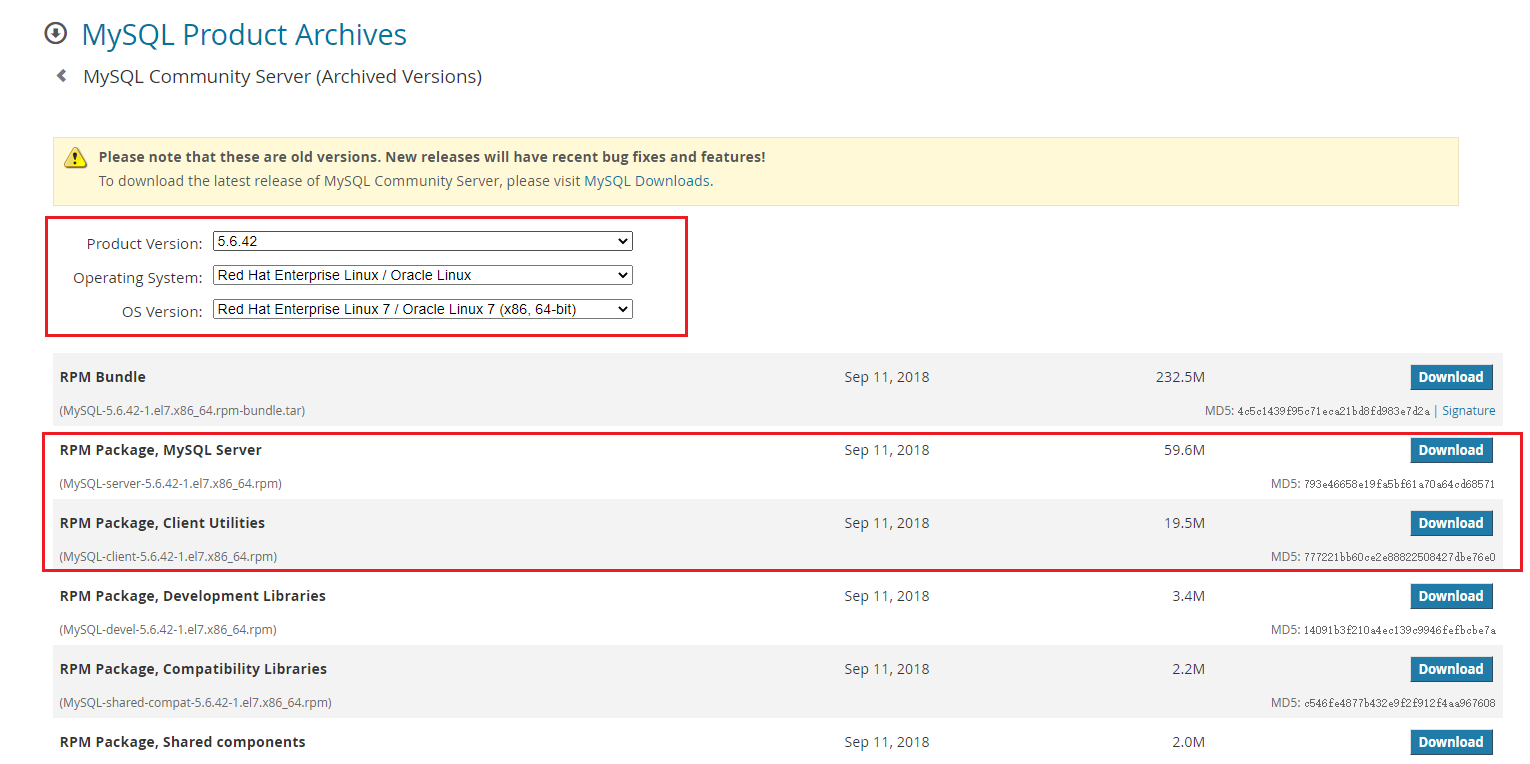Click RPM Package, Client Utilities title
Viewport: 1530px width, 764px height.
tap(162, 523)
